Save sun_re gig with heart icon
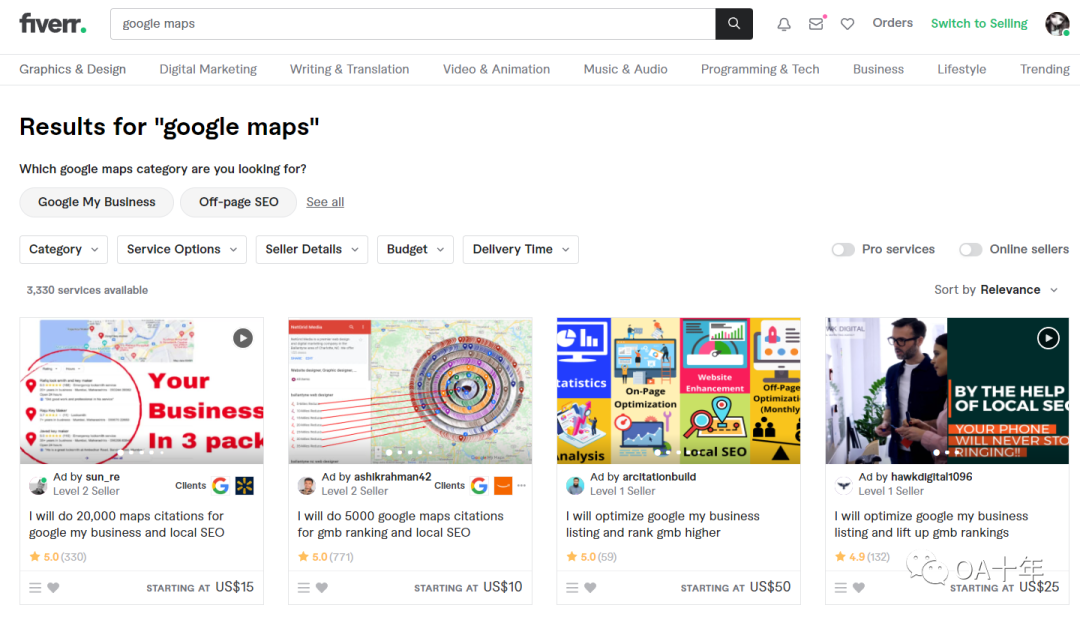The image size is (1080, 617). pyautogui.click(x=54, y=588)
